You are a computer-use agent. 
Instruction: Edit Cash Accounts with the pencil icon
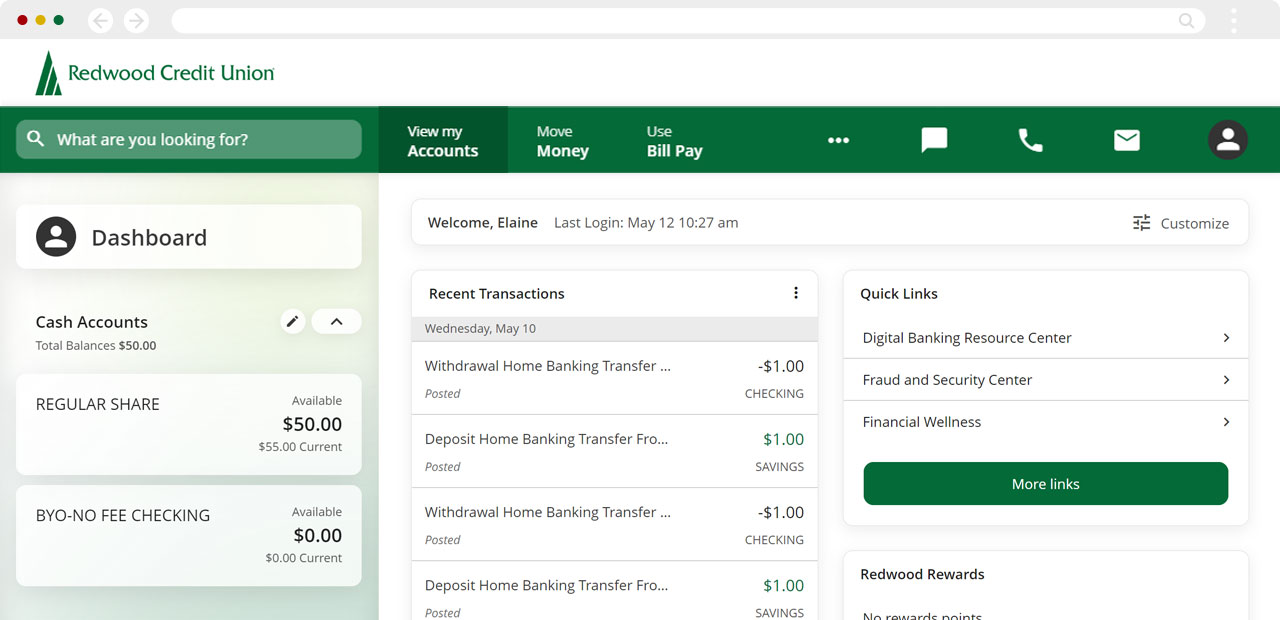(x=292, y=321)
